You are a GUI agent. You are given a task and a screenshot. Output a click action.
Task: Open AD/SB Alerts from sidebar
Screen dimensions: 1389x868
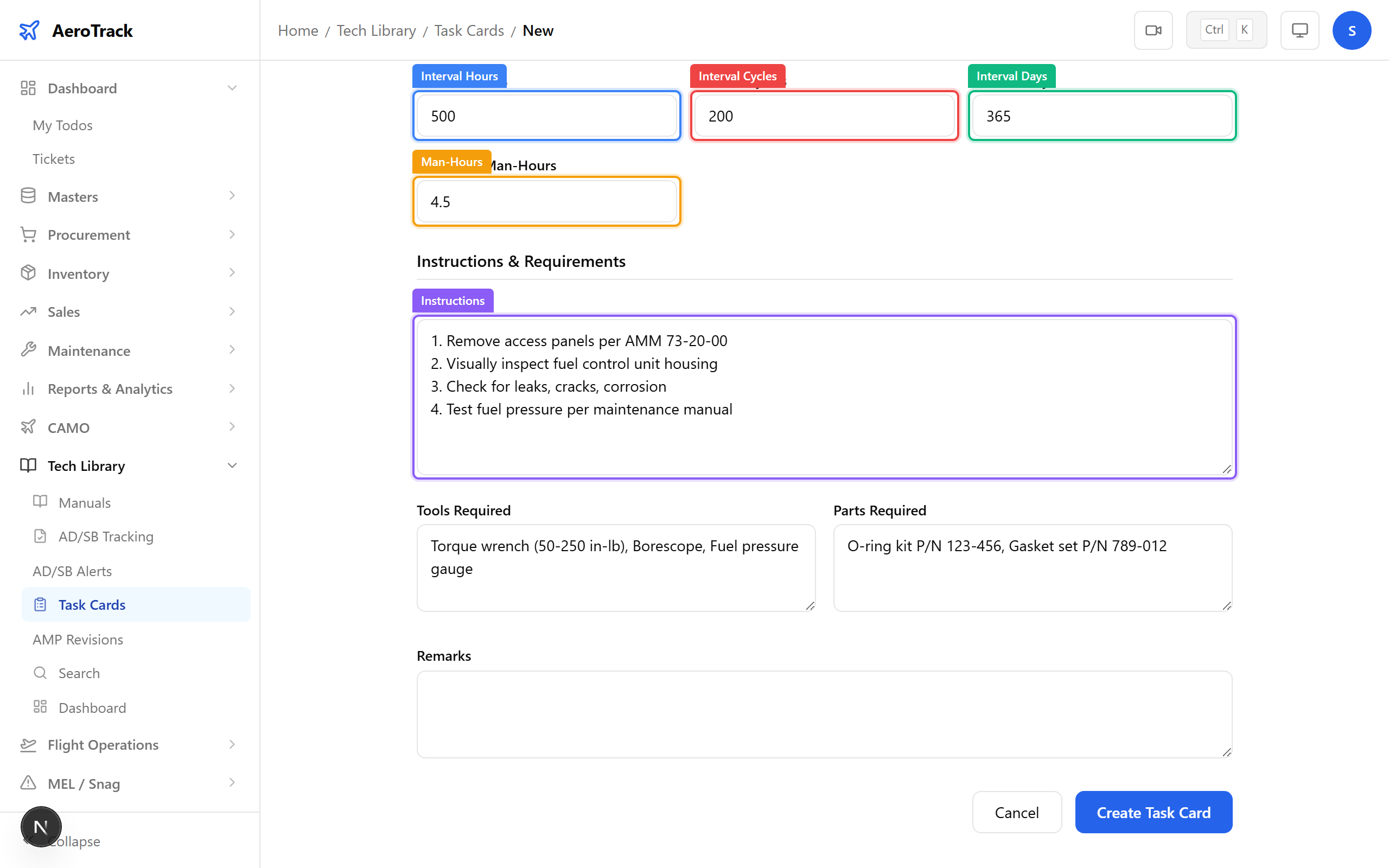point(72,571)
